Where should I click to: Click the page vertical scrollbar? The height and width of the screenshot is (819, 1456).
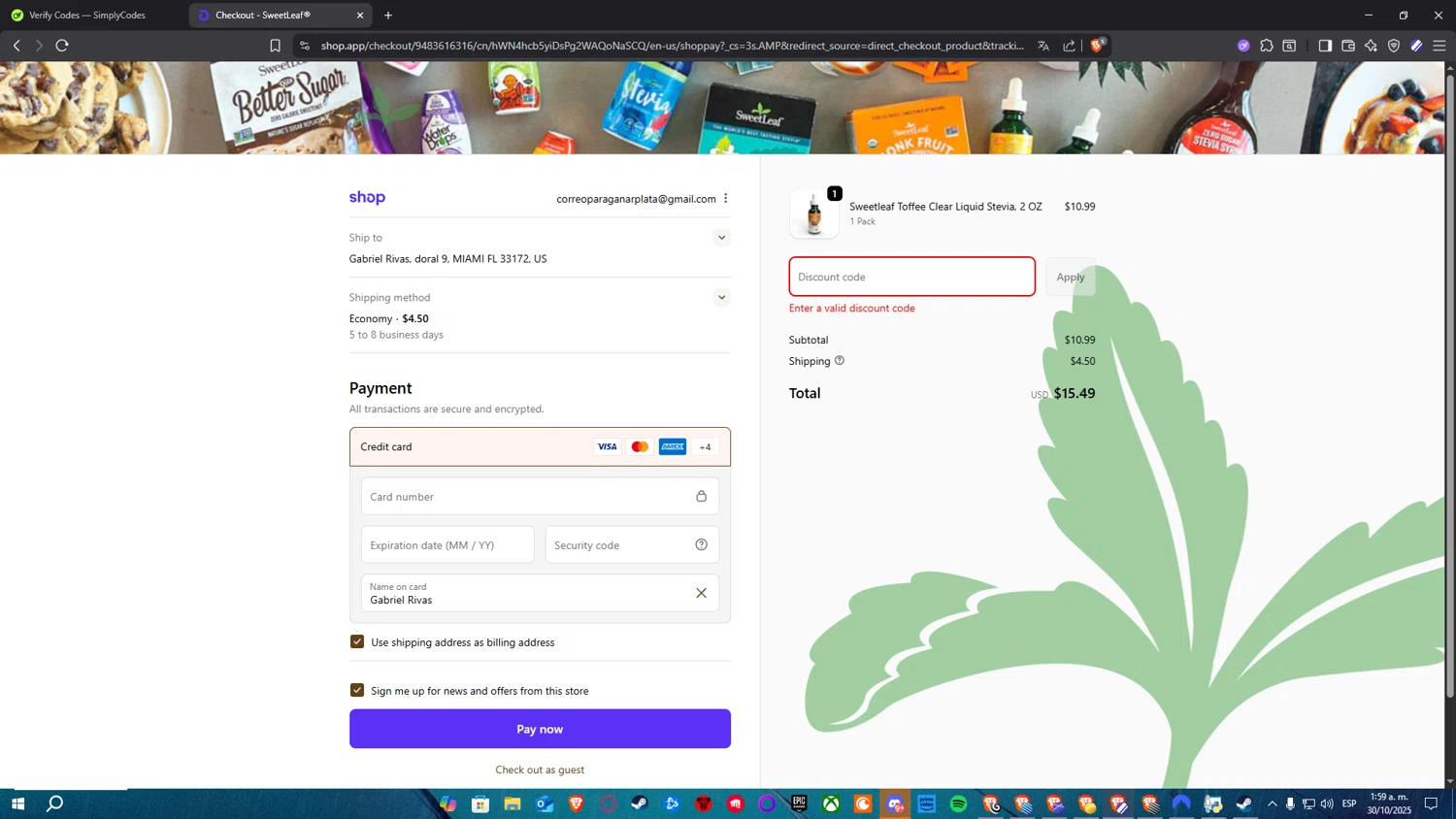coord(1450,388)
